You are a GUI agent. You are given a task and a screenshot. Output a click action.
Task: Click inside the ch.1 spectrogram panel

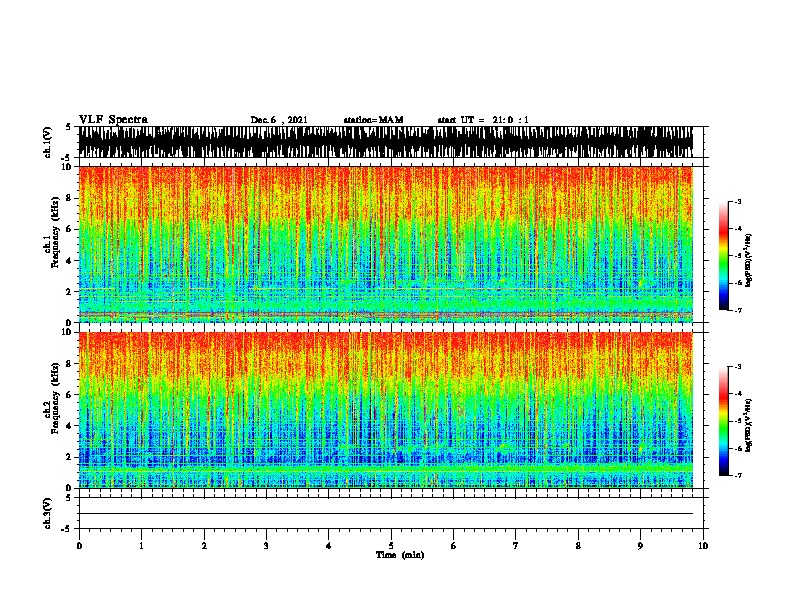point(386,244)
